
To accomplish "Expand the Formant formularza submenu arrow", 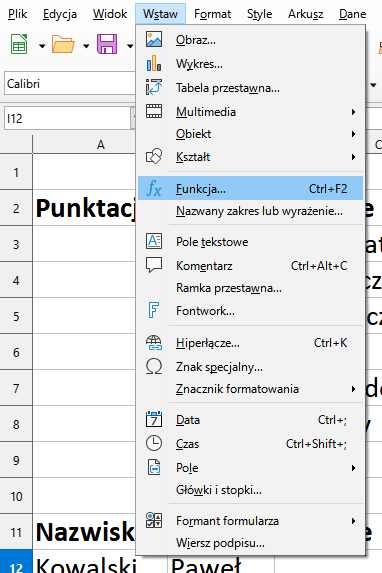I will point(353,521).
